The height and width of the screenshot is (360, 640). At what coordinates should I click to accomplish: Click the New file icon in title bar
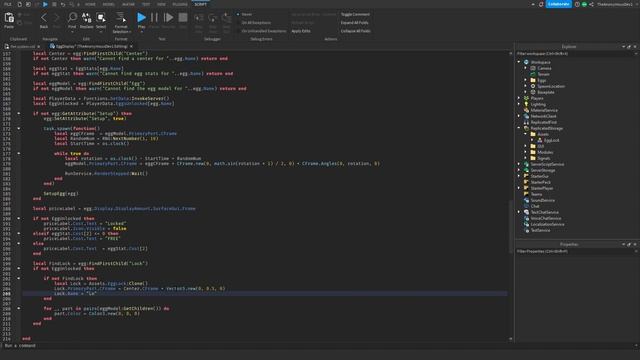[x=19, y=4]
